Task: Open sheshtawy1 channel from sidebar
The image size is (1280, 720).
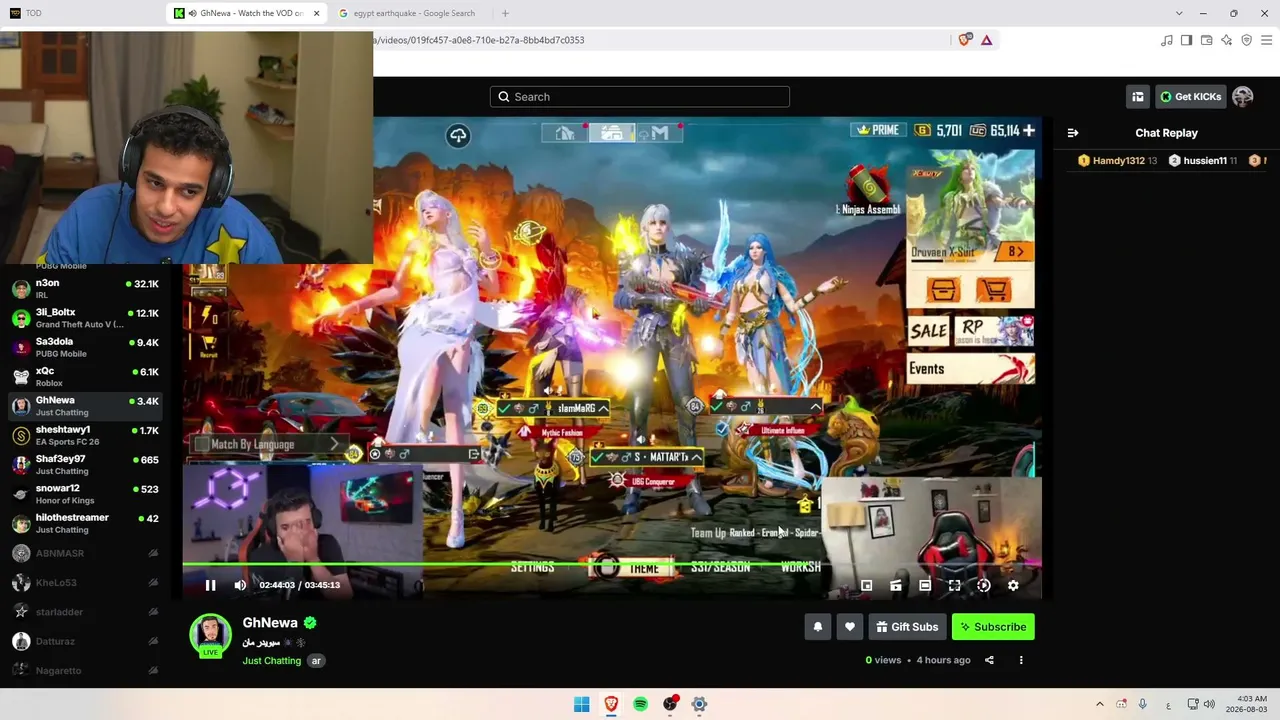Action: 85,435
